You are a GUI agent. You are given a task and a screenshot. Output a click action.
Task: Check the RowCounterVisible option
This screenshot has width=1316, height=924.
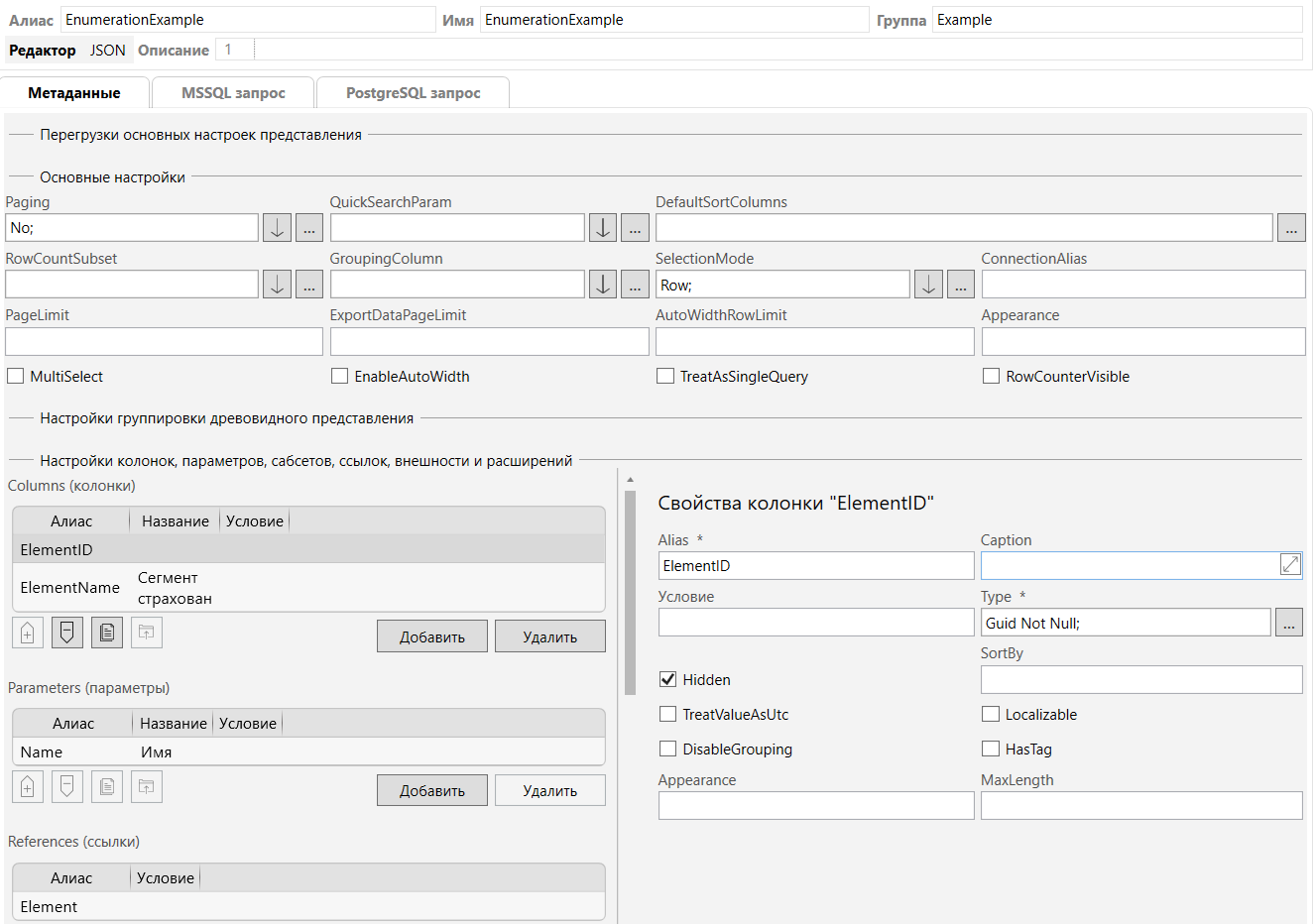pyautogui.click(x=991, y=377)
